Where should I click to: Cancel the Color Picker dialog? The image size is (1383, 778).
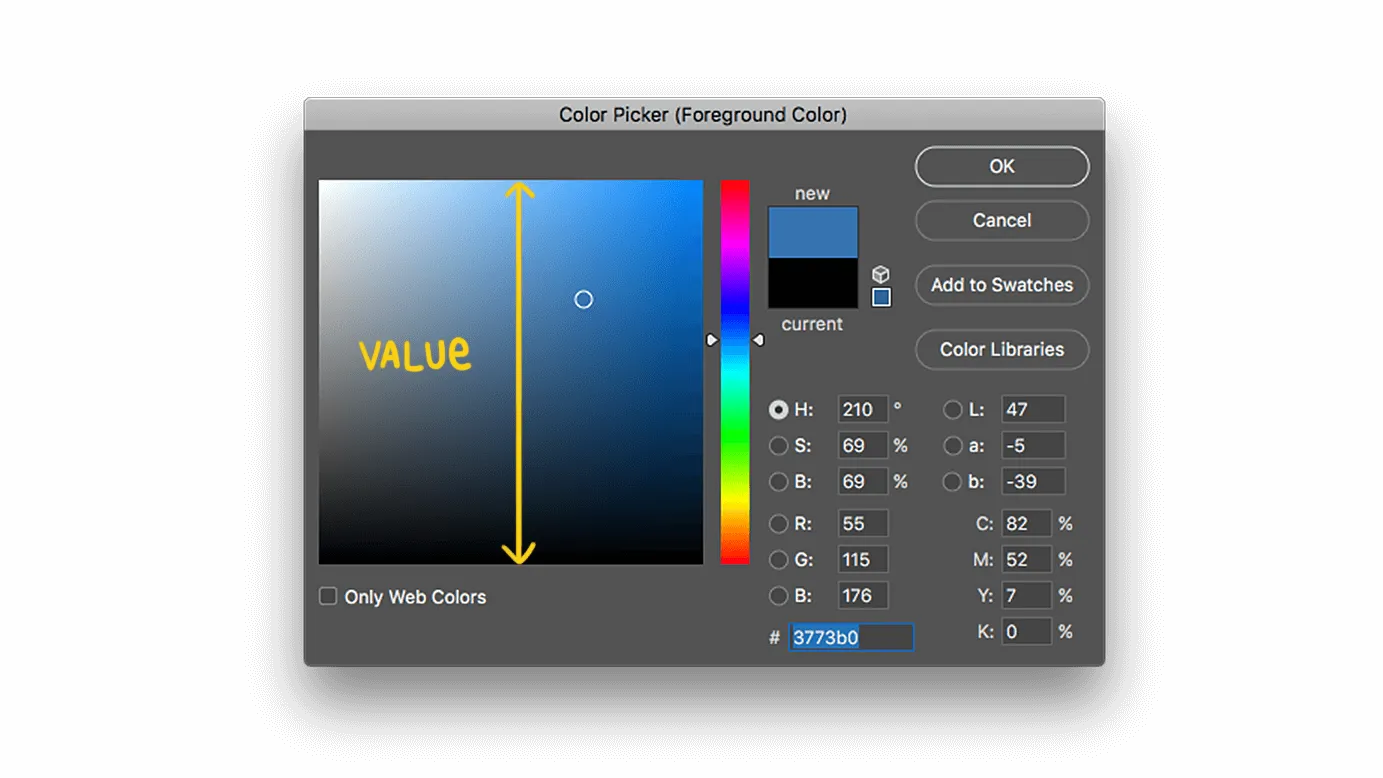(1001, 220)
